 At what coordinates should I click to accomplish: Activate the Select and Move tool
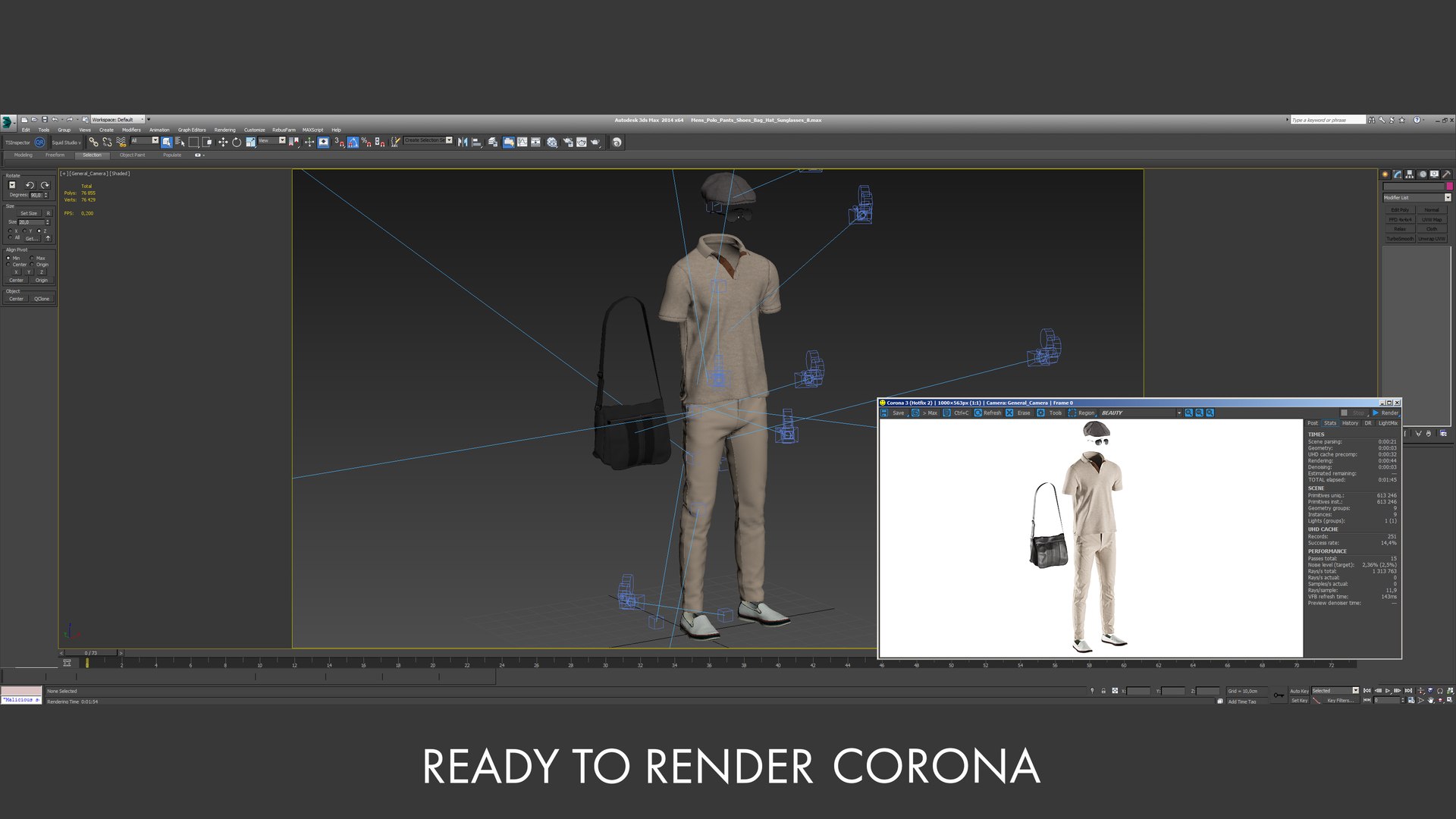click(x=223, y=142)
